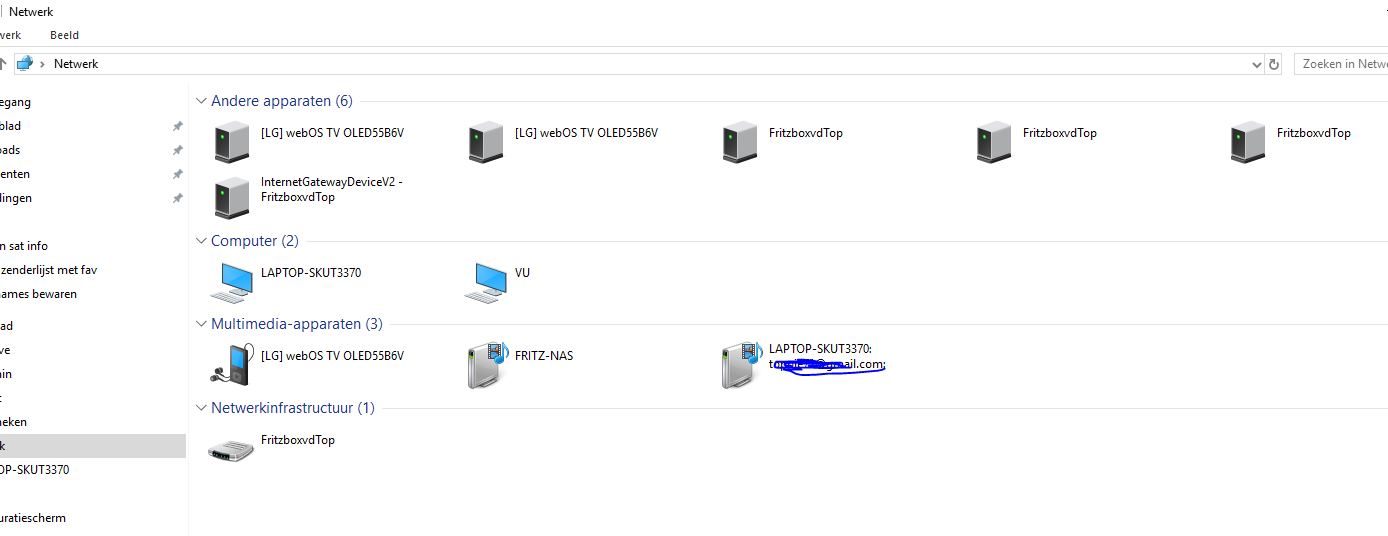Image resolution: width=1388 pixels, height=536 pixels.
Task: Open the address bar history dropdown
Action: coord(1257,64)
